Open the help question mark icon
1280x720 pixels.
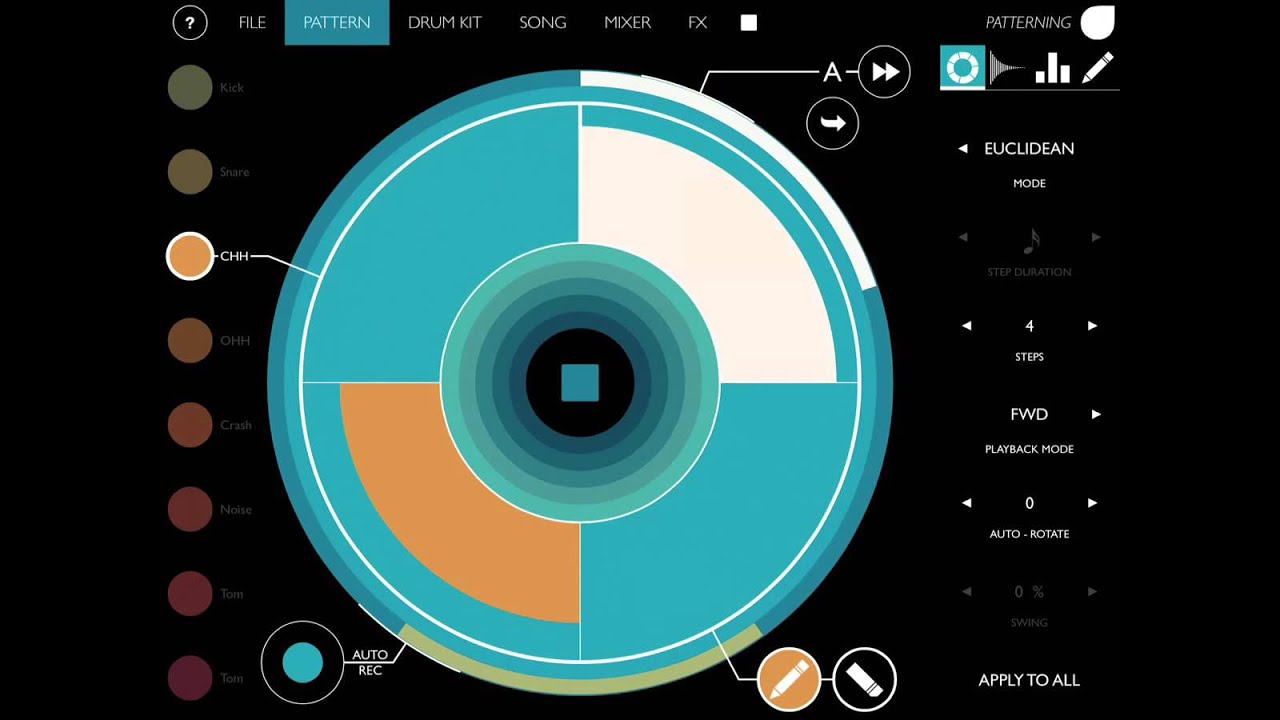[190, 22]
